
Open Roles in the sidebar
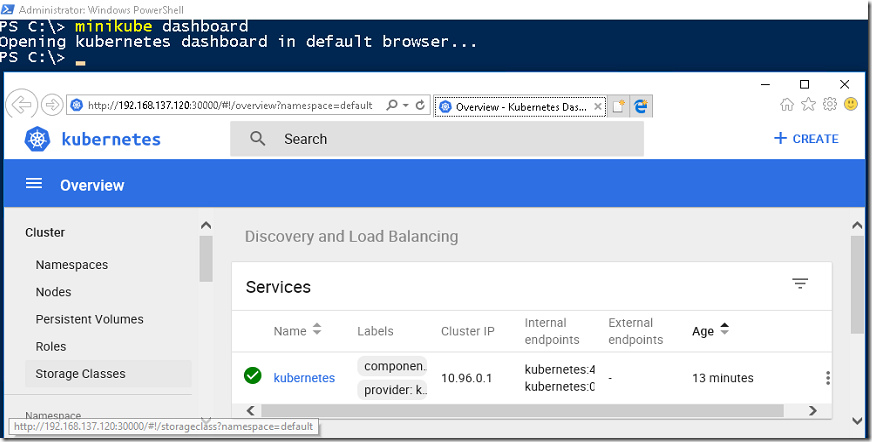(x=51, y=346)
